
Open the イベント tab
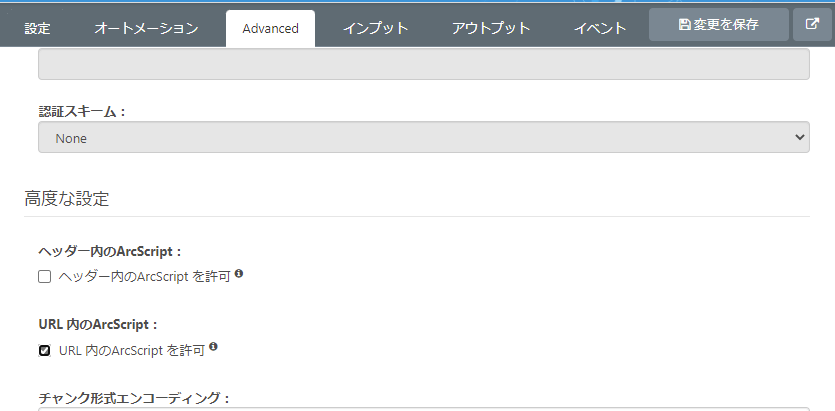tap(600, 28)
